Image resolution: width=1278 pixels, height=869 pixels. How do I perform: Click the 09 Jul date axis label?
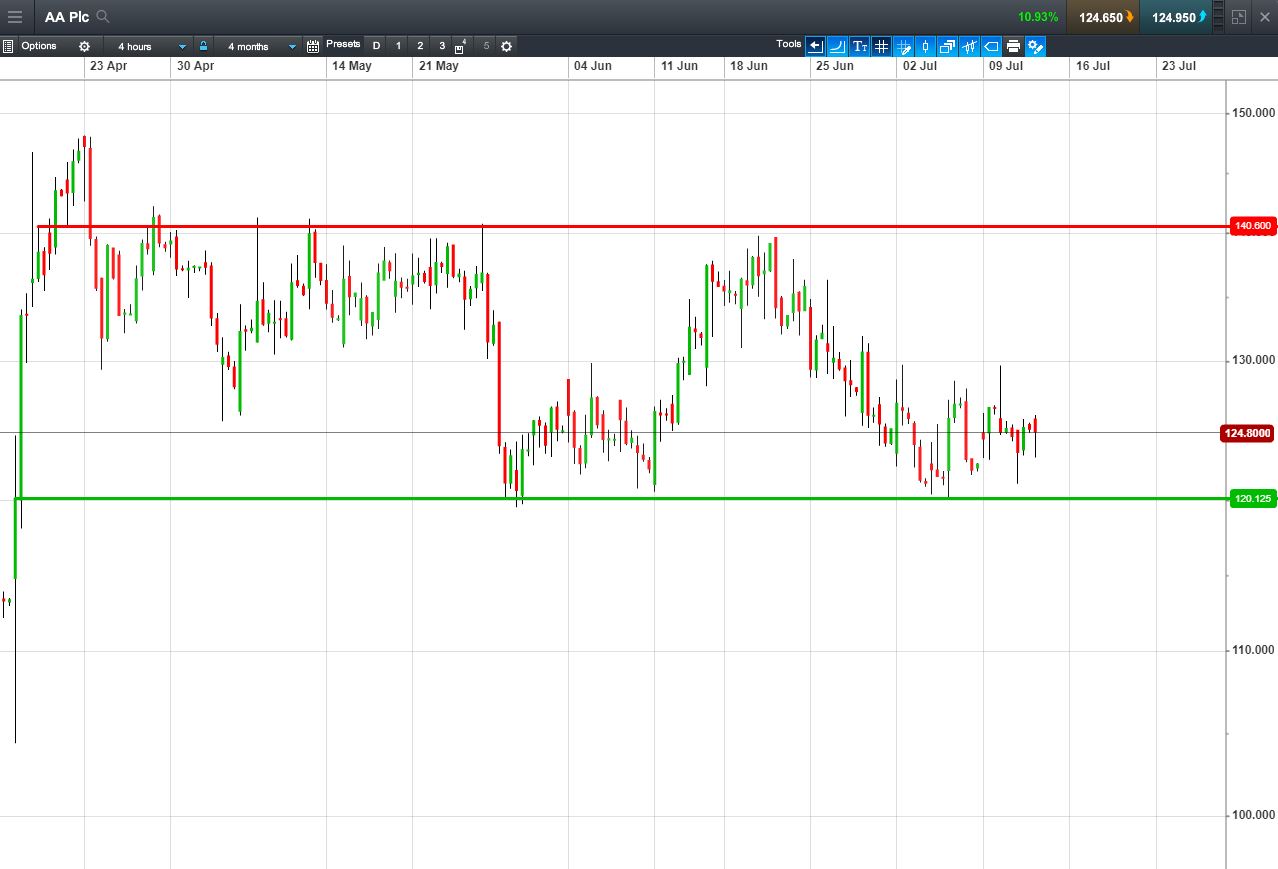click(x=1005, y=66)
